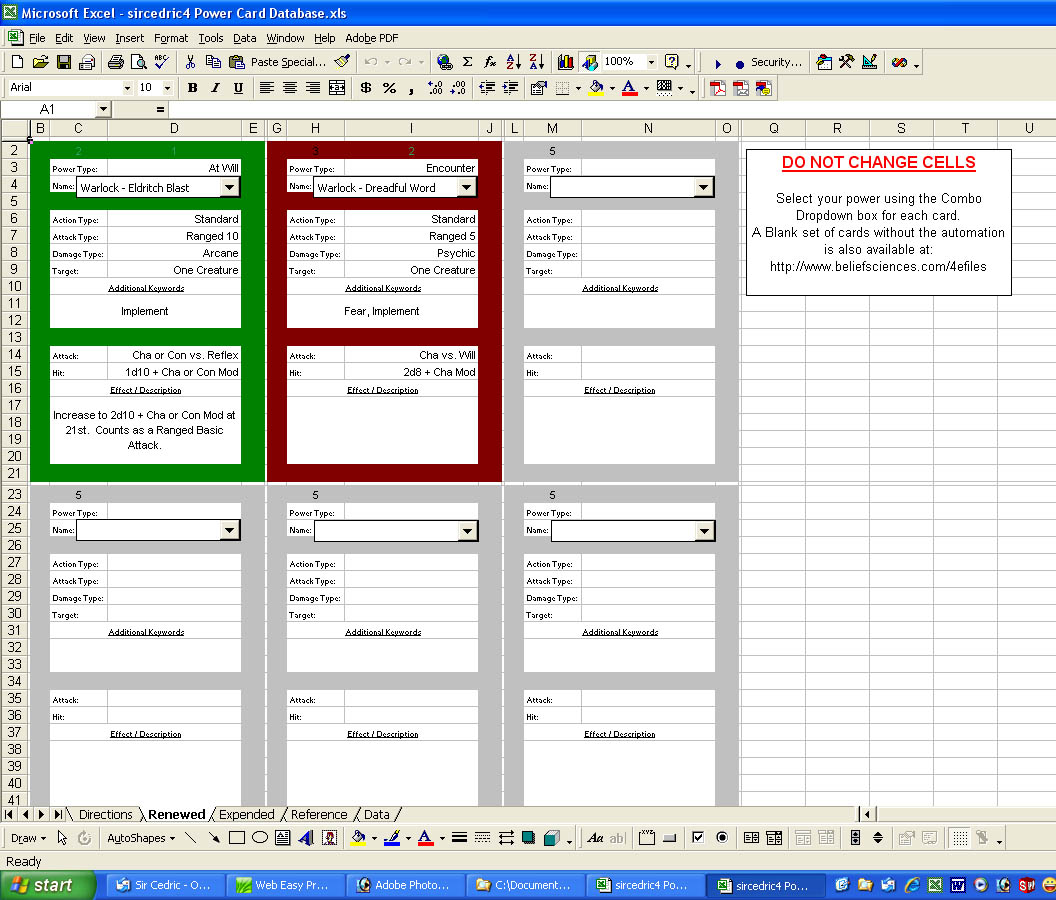
Task: Open the Data menu
Action: (244, 38)
